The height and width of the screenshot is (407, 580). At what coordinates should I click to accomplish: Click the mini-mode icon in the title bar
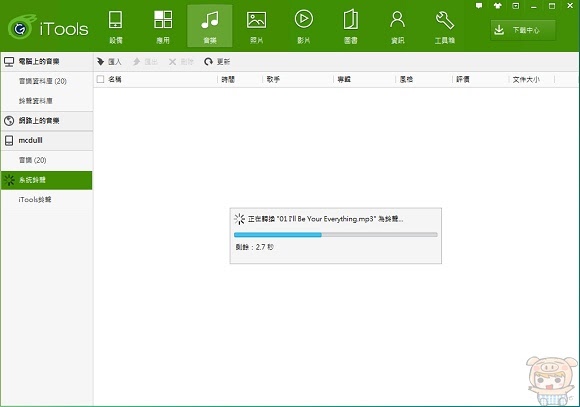coord(515,6)
